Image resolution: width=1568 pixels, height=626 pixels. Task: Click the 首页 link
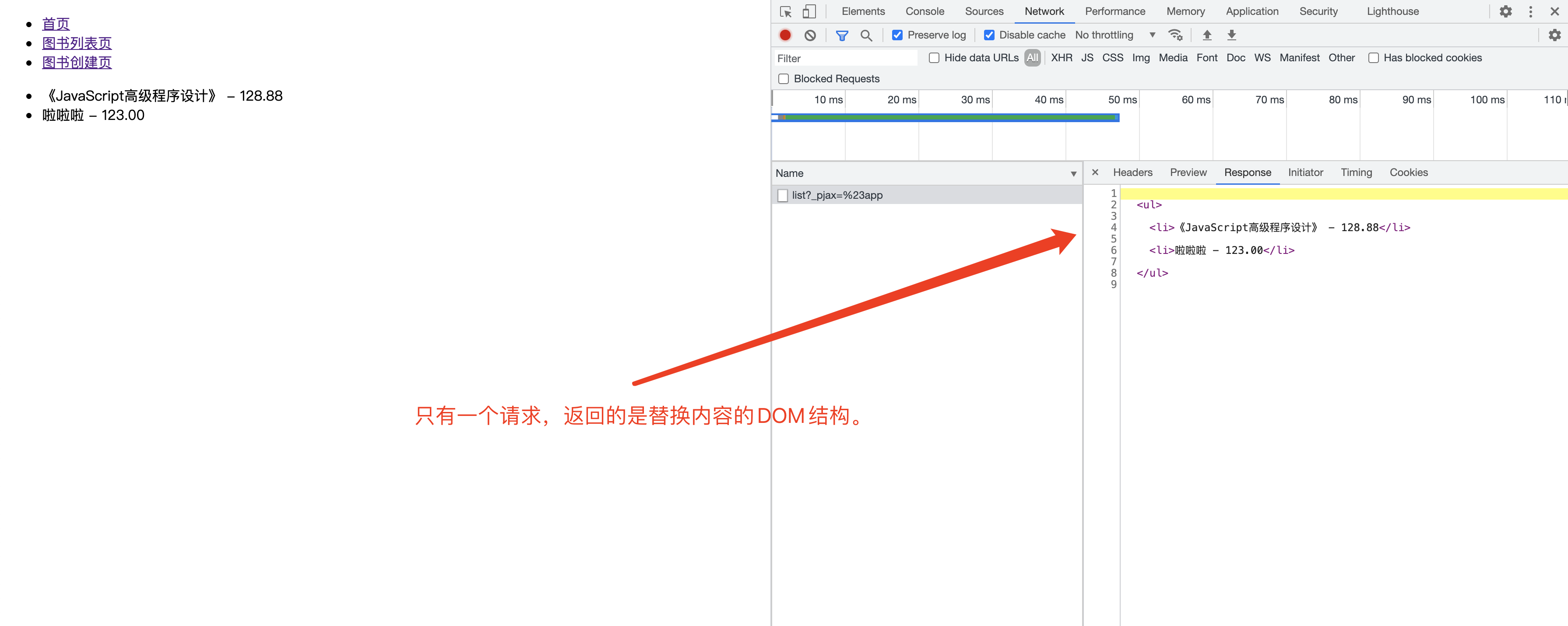coord(56,24)
